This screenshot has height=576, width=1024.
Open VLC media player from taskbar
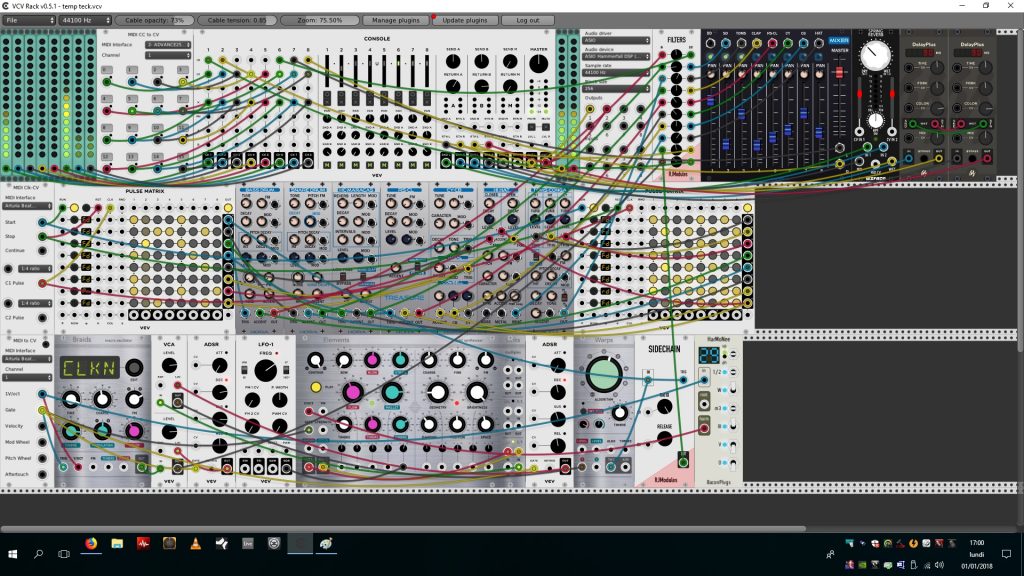pyautogui.click(x=195, y=543)
